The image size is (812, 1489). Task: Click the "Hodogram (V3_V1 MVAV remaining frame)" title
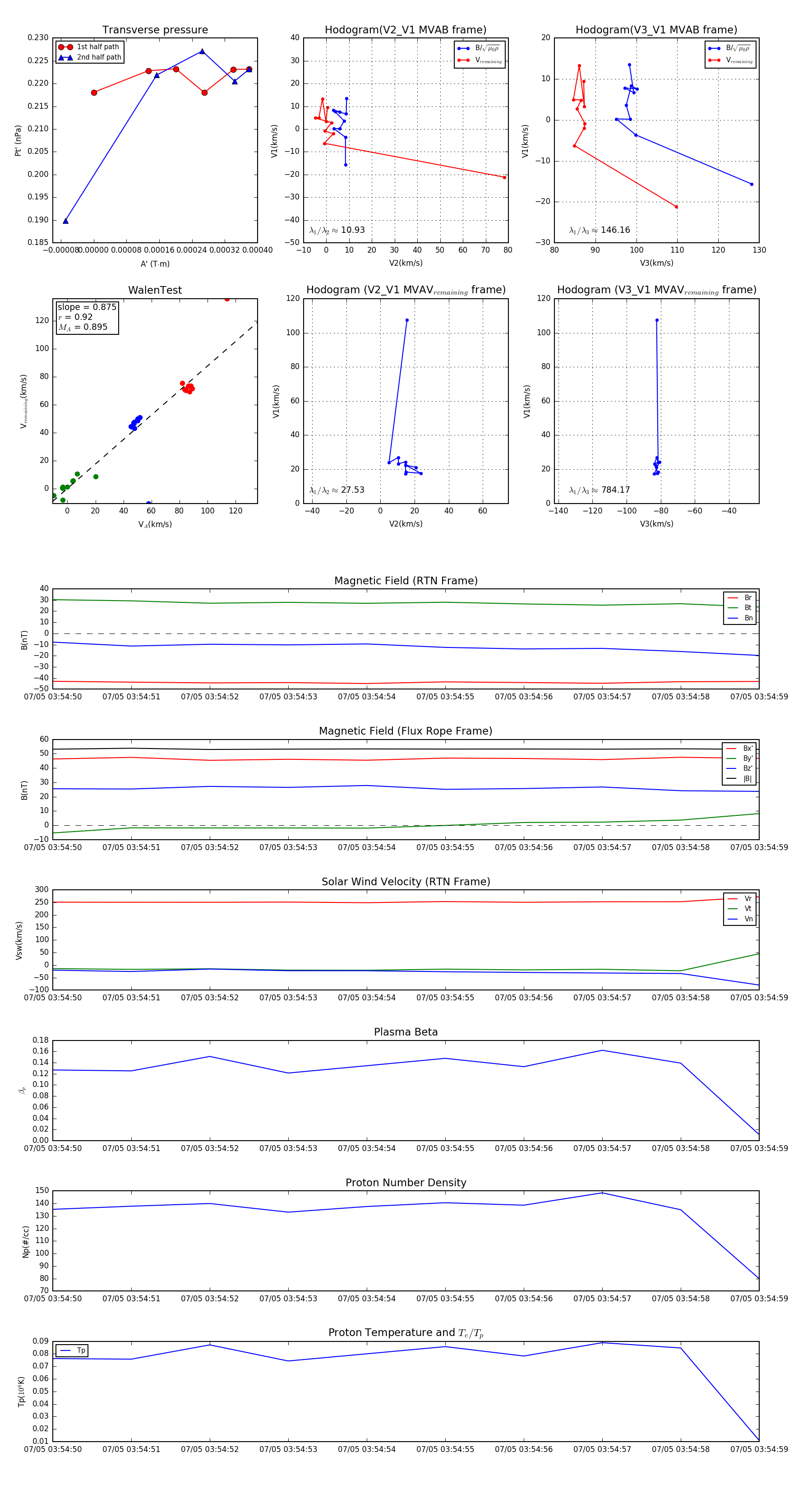point(656,290)
